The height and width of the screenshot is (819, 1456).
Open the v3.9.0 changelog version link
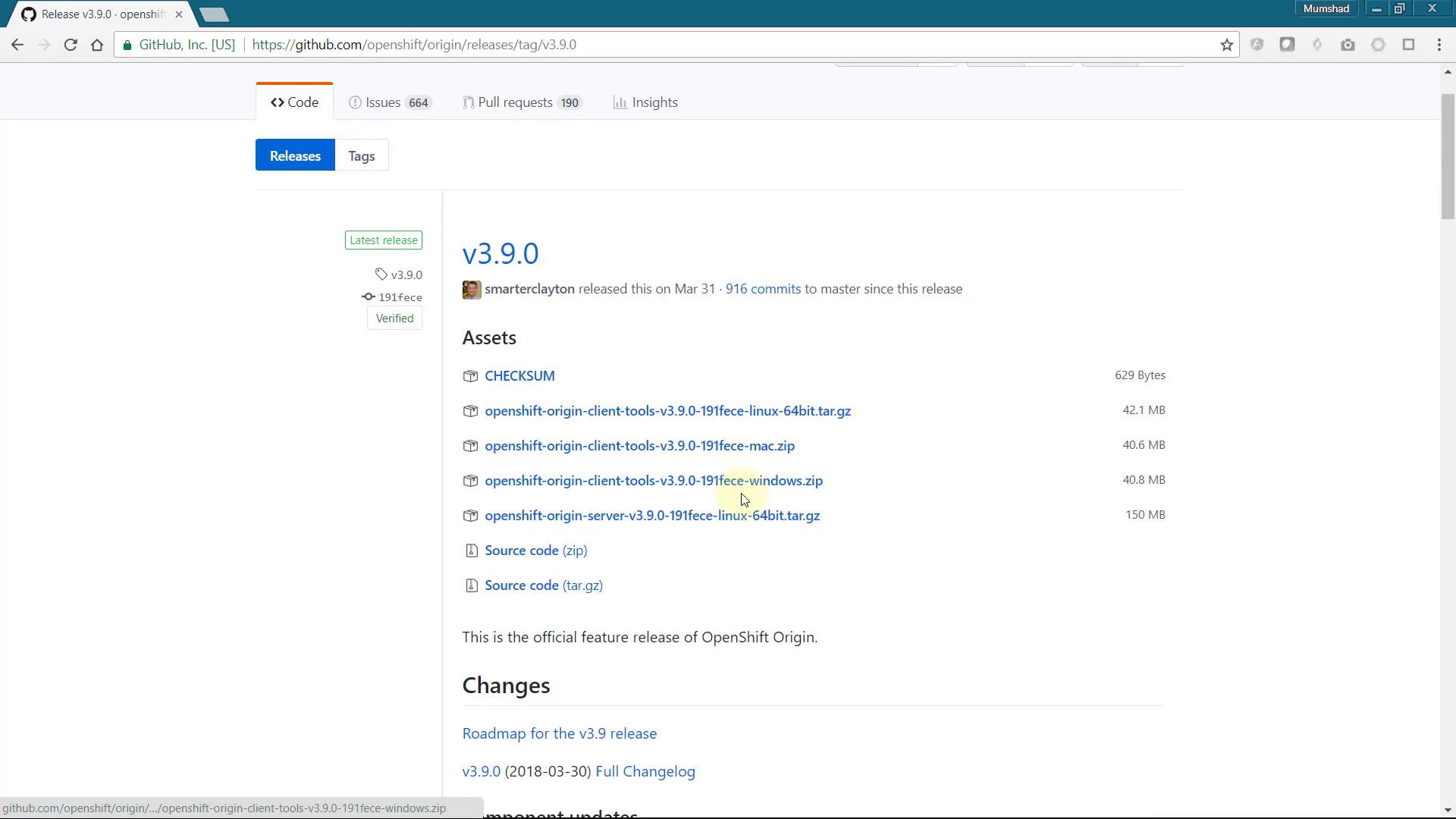point(482,771)
